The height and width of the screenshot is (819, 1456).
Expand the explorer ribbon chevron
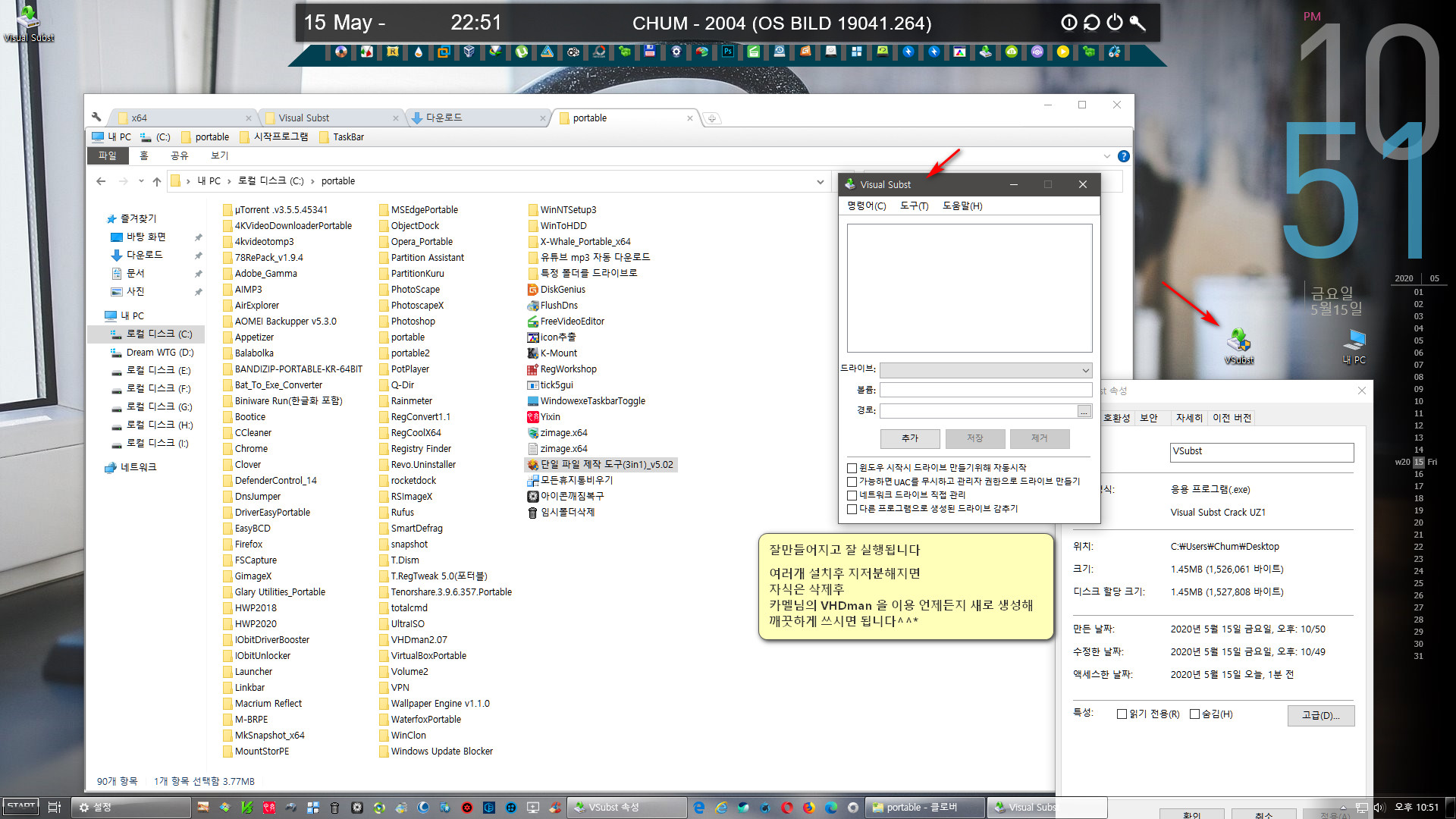[x=1106, y=156]
